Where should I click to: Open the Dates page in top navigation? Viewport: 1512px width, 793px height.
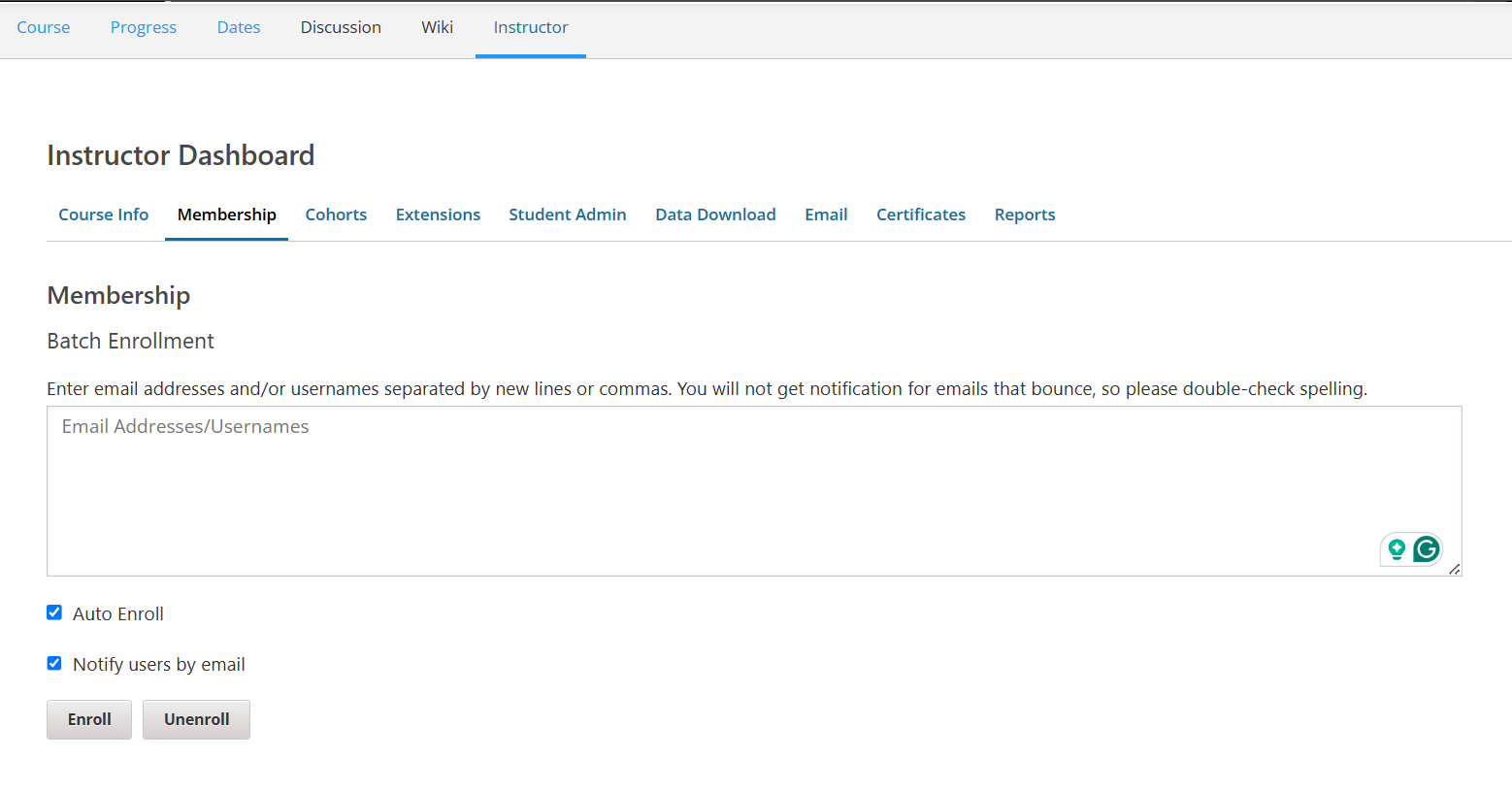239,27
